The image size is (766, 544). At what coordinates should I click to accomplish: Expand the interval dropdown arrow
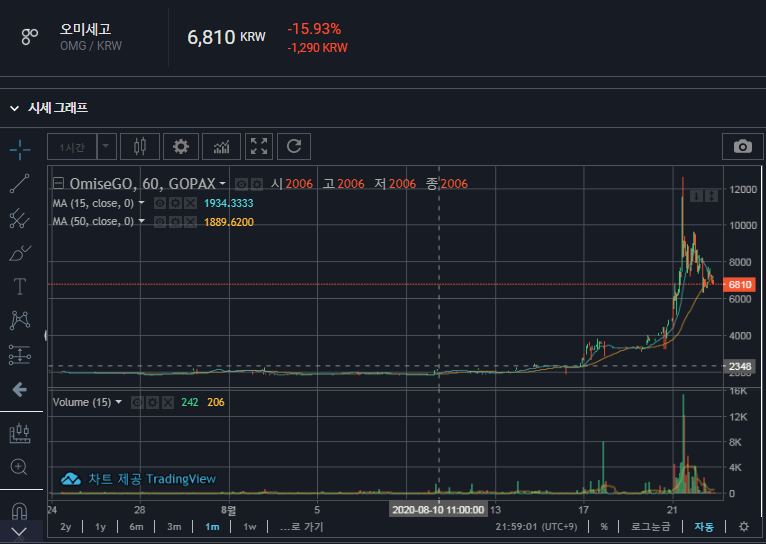click(x=106, y=146)
